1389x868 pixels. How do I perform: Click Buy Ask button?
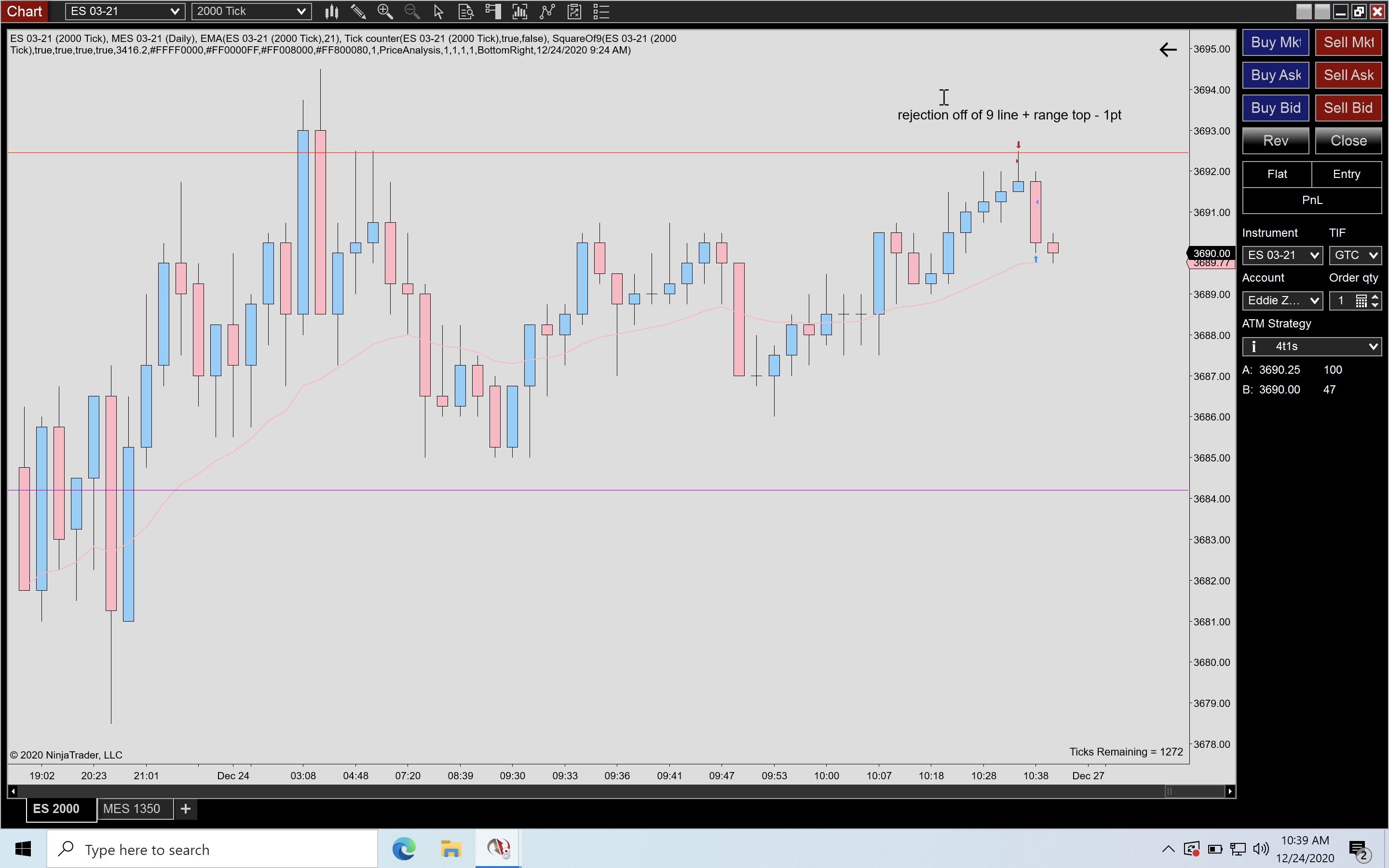[x=1276, y=75]
